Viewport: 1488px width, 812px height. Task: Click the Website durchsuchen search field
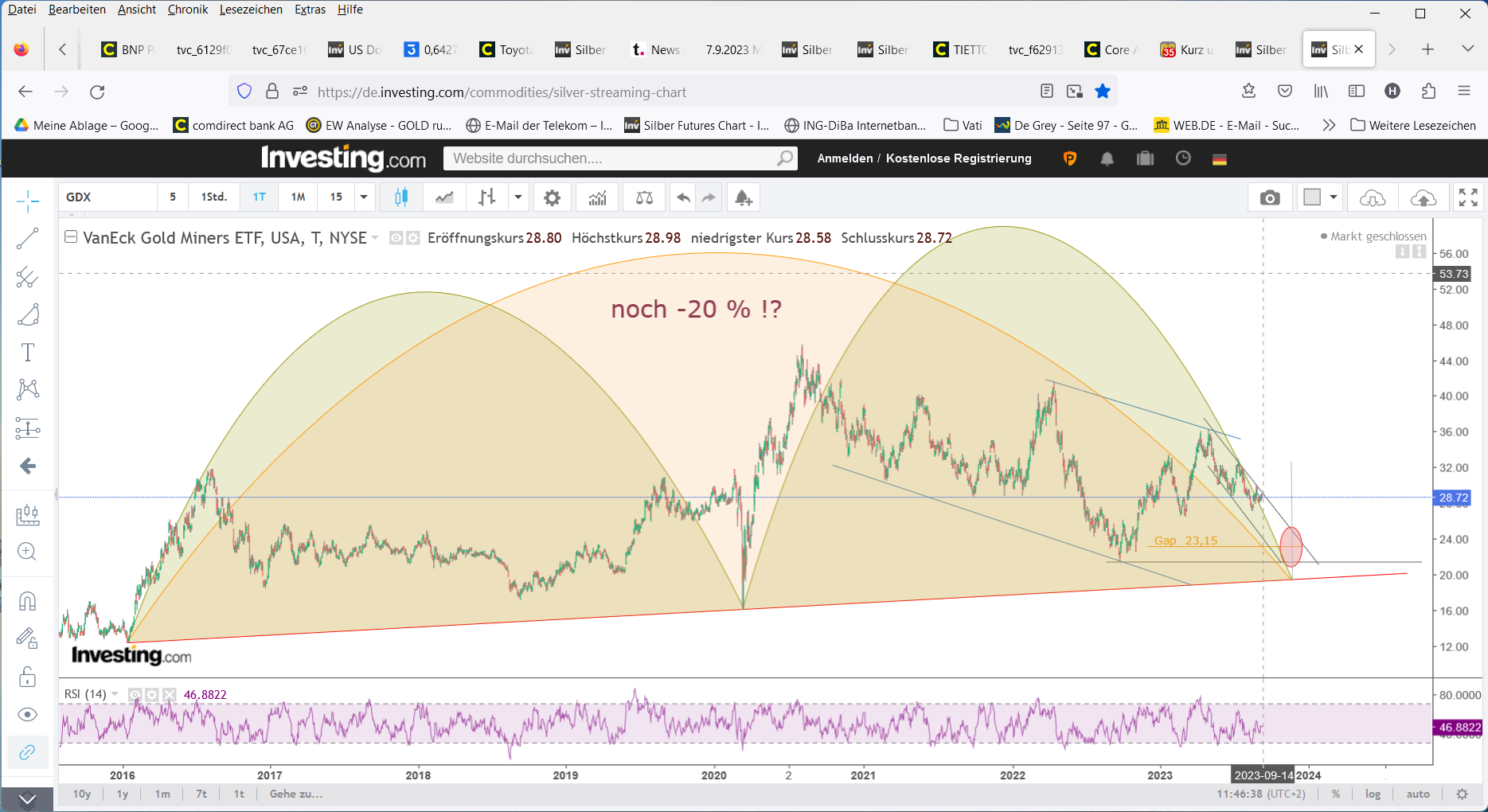tap(613, 158)
